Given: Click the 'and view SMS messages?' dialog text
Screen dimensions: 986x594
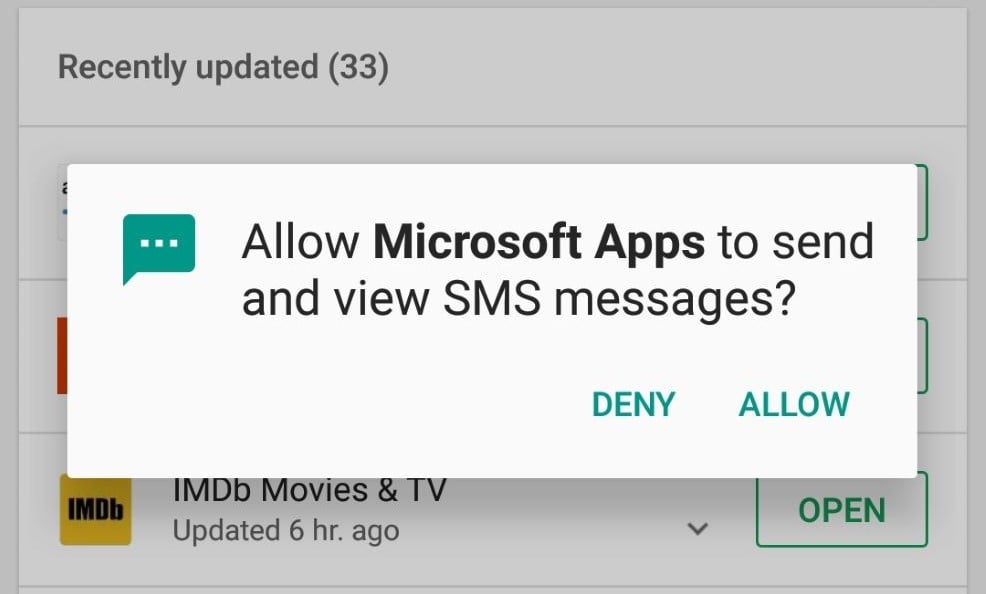Looking at the screenshot, I should (519, 299).
